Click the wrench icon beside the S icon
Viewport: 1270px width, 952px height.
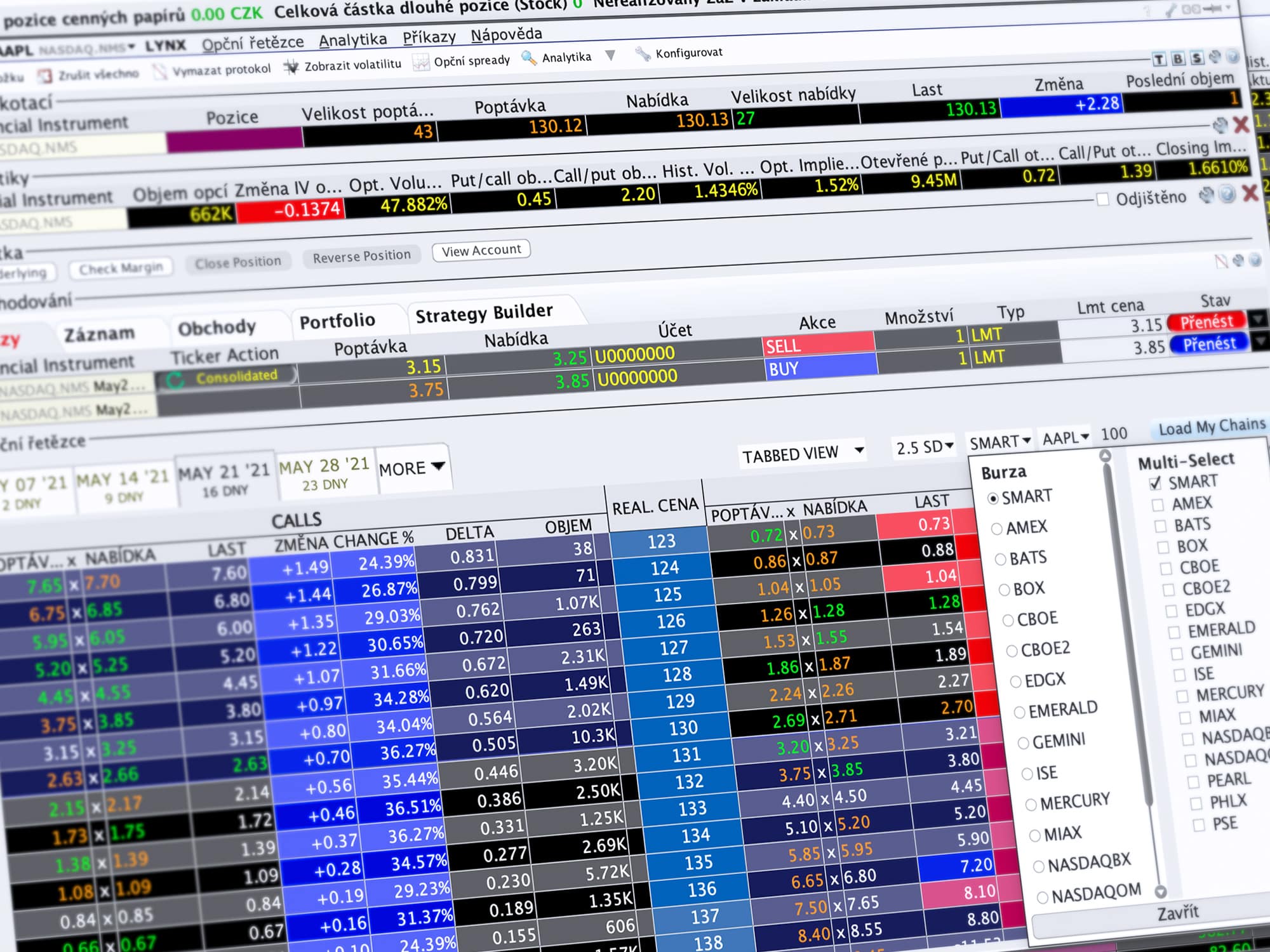pos(1215,57)
